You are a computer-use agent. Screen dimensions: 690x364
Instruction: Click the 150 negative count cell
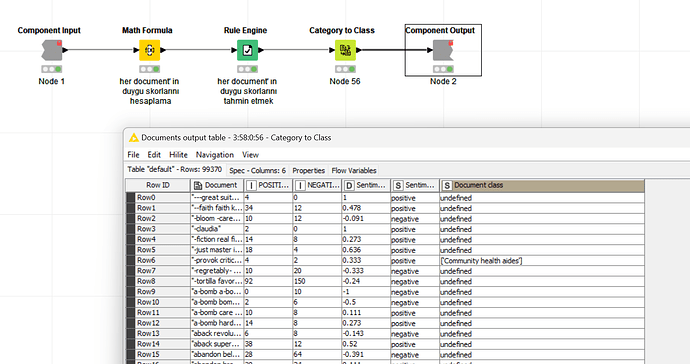[317, 281]
